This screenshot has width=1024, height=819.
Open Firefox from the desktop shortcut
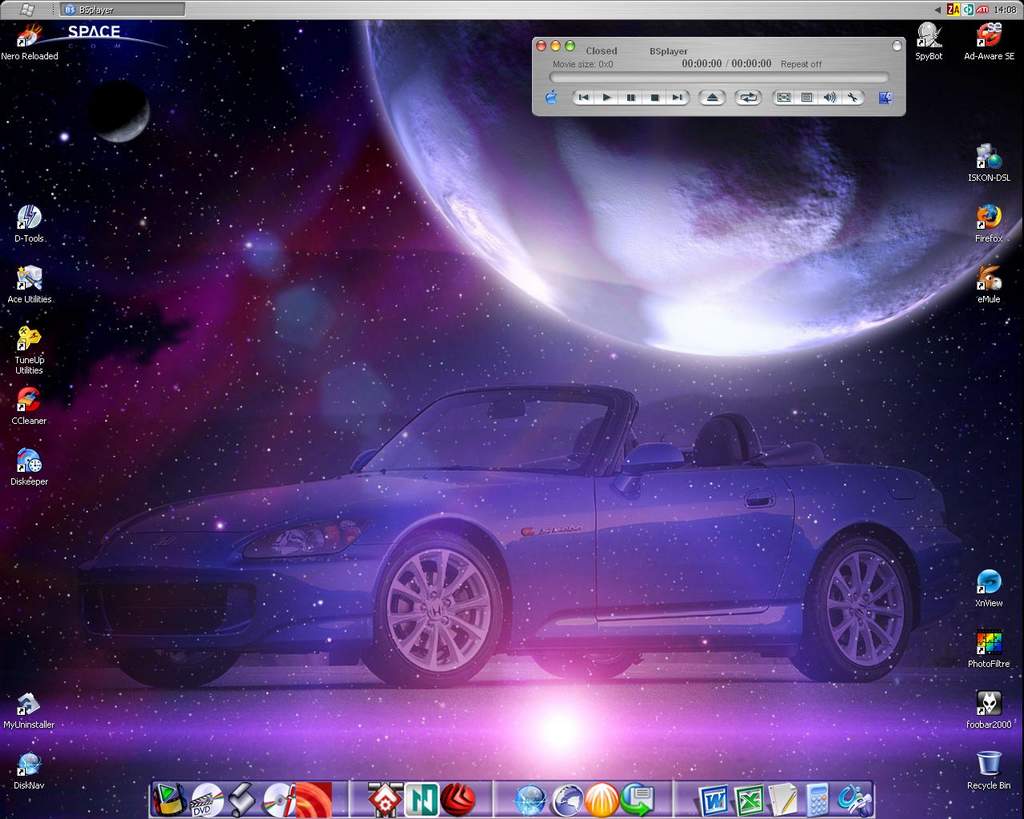coord(988,217)
